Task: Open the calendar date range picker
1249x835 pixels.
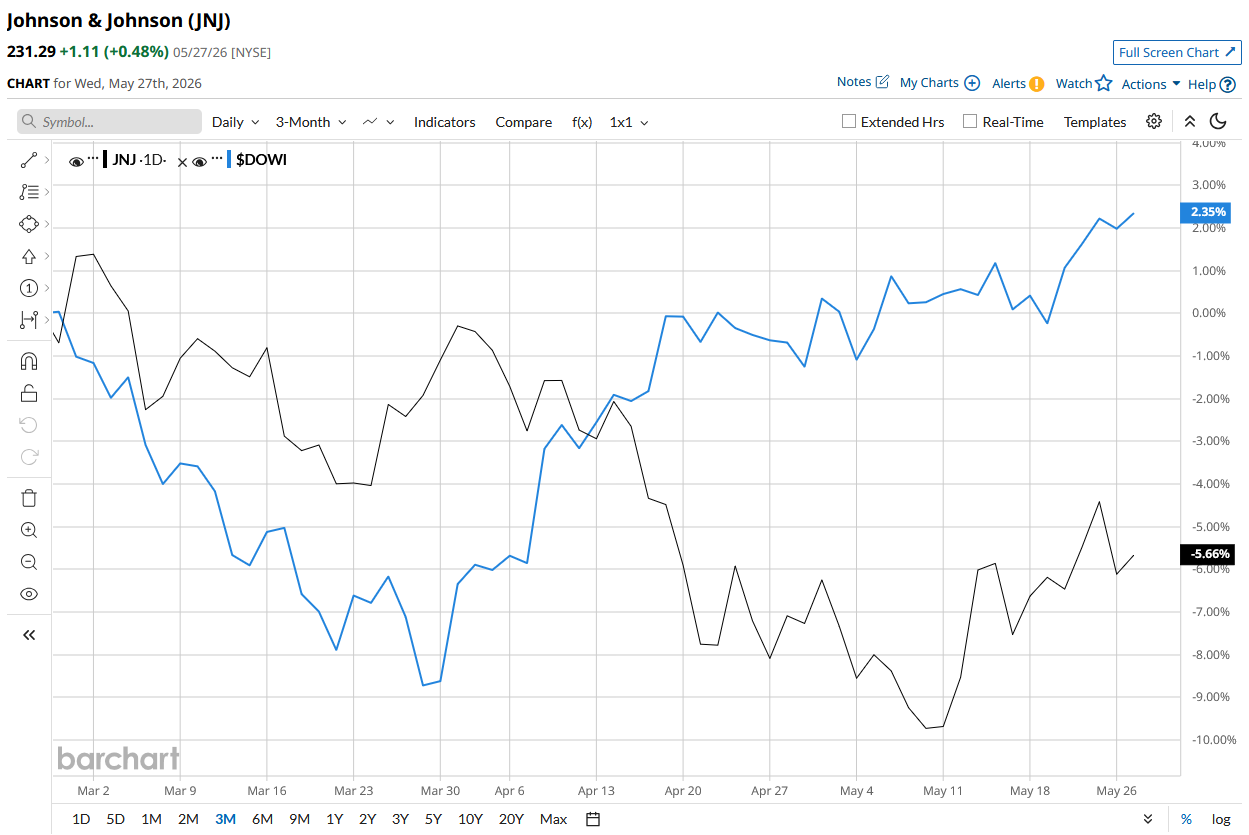Action: [x=593, y=819]
